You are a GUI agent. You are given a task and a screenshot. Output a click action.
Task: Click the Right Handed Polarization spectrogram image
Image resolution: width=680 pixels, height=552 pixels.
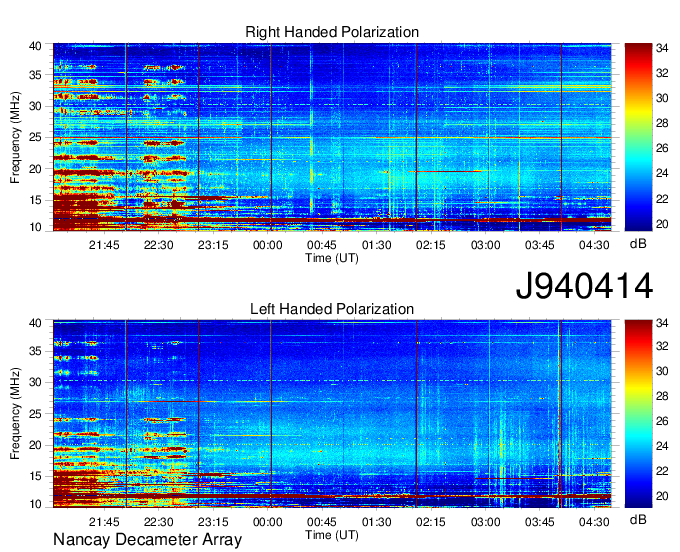coord(332,137)
